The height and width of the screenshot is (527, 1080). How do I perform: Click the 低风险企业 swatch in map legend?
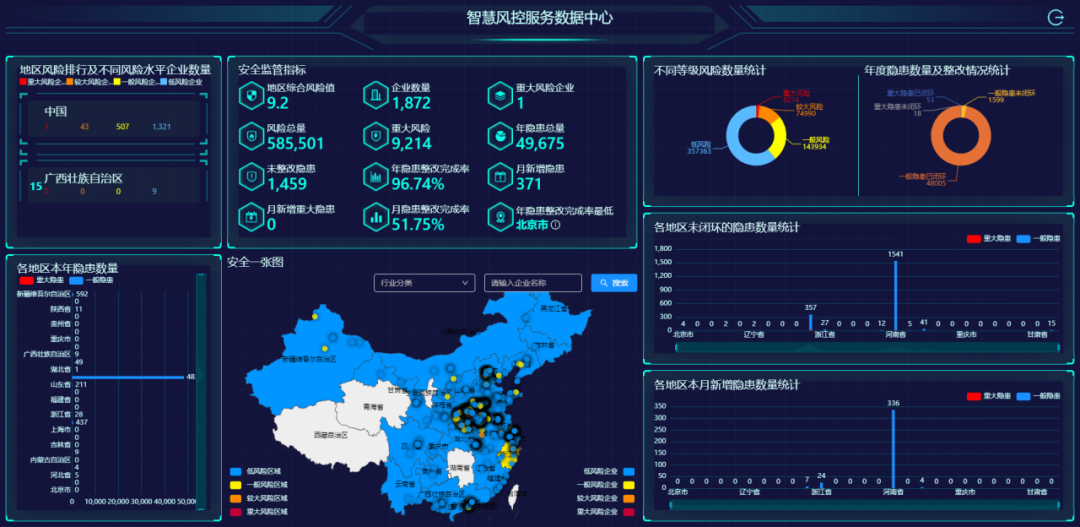[x=627, y=472]
